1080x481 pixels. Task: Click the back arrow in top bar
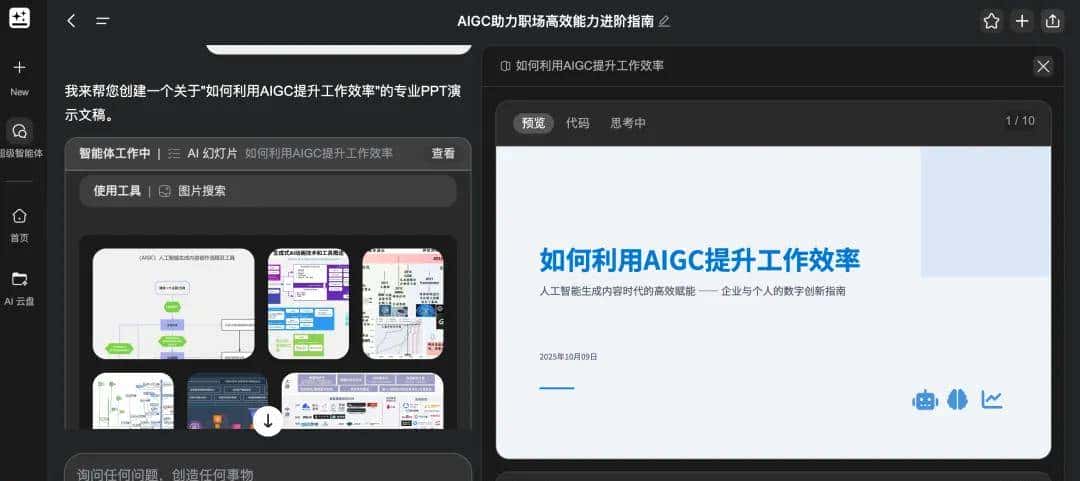tap(71, 21)
